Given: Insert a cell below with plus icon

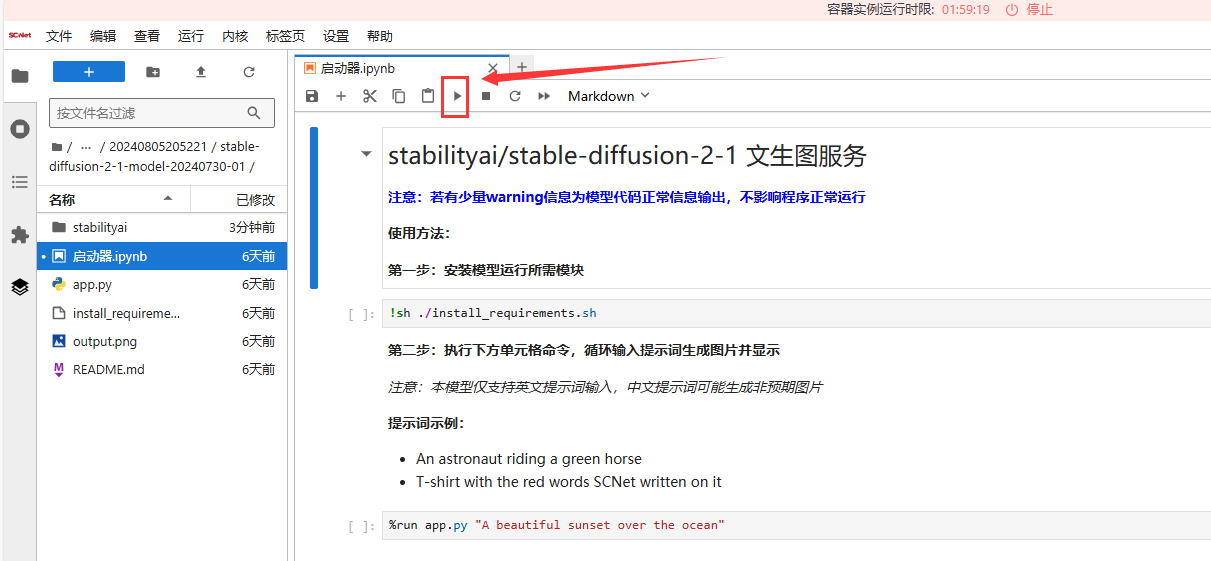Looking at the screenshot, I should click(341, 96).
